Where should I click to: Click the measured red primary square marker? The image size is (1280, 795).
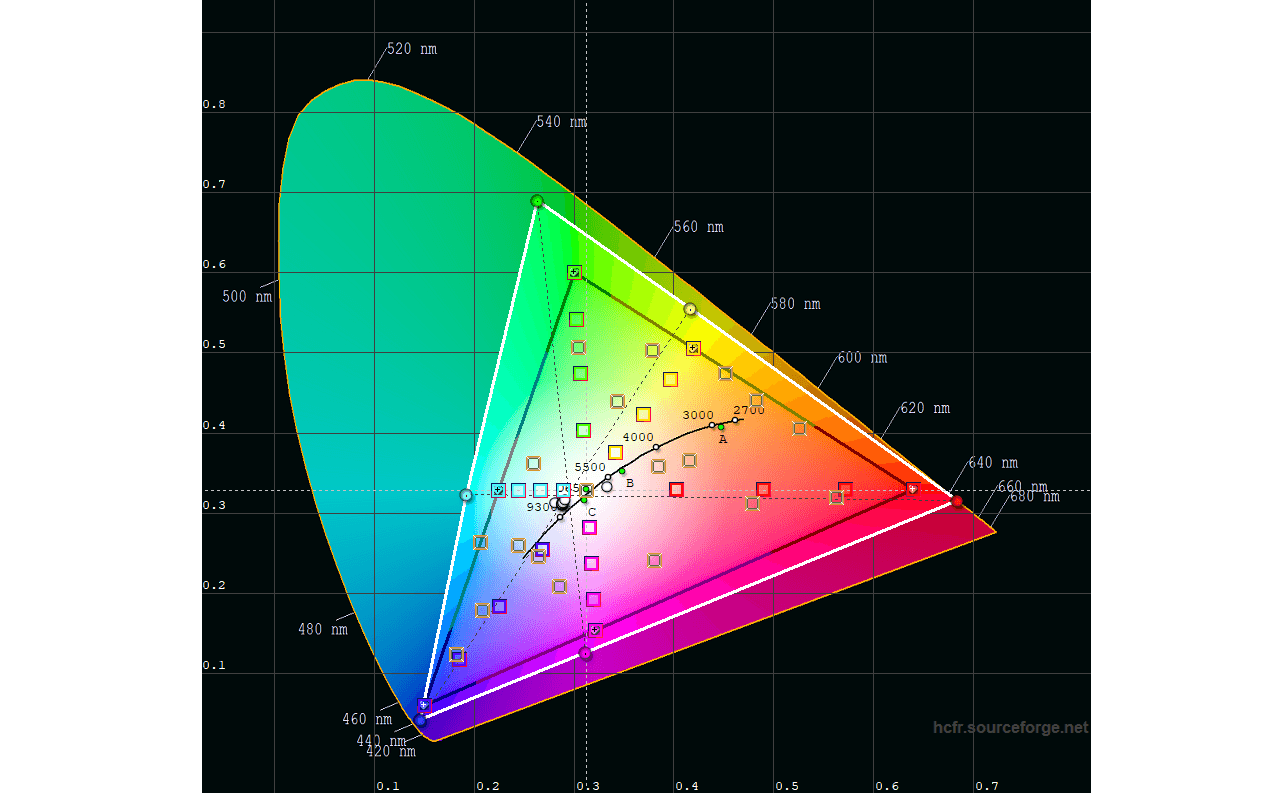pyautogui.click(x=912, y=488)
